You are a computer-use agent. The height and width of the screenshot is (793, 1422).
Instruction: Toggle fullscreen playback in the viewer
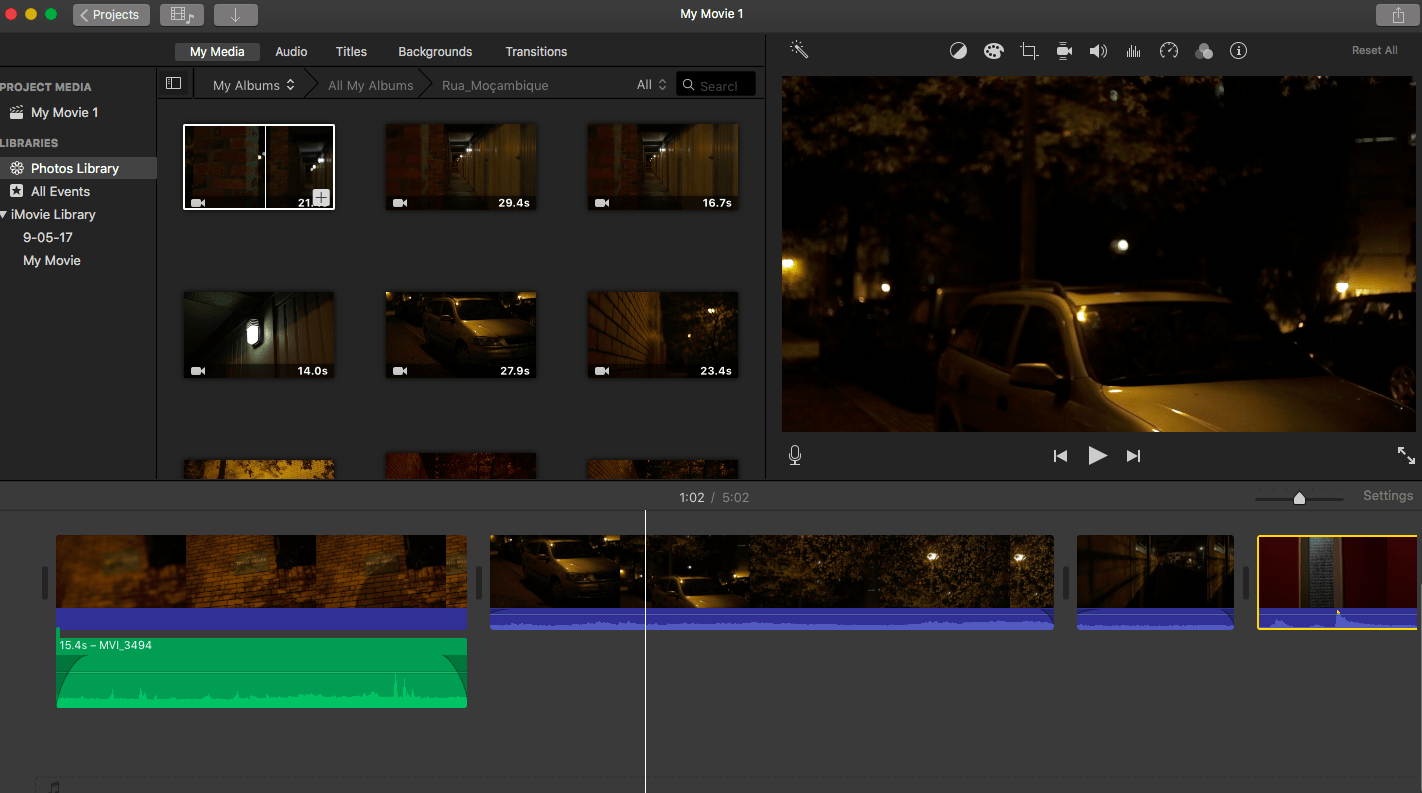point(1406,456)
